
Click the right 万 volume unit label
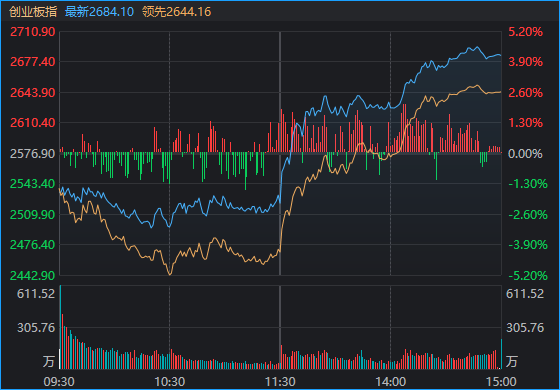coord(511,361)
